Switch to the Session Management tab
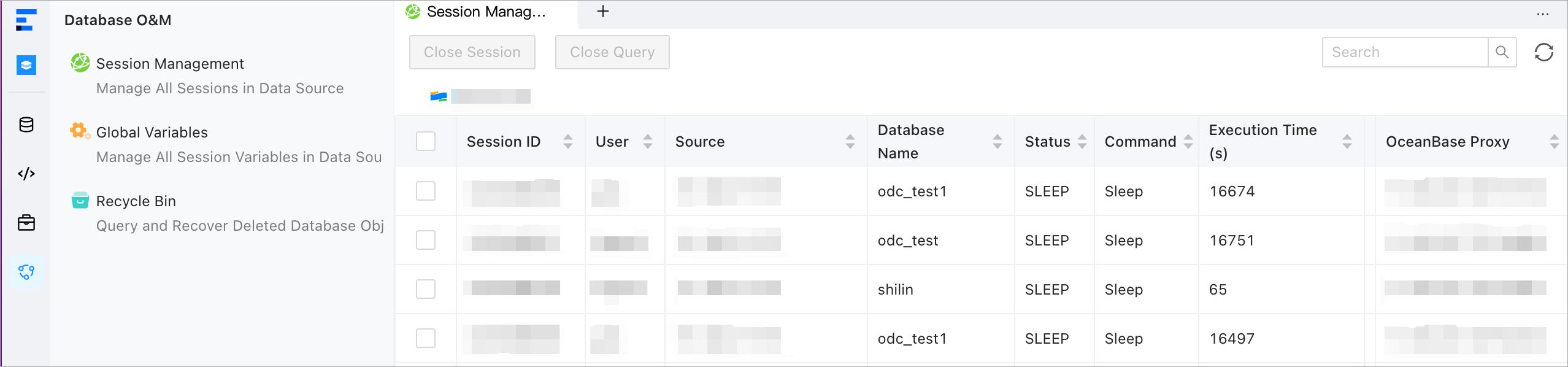This screenshot has height=367, width=1568. (x=485, y=12)
